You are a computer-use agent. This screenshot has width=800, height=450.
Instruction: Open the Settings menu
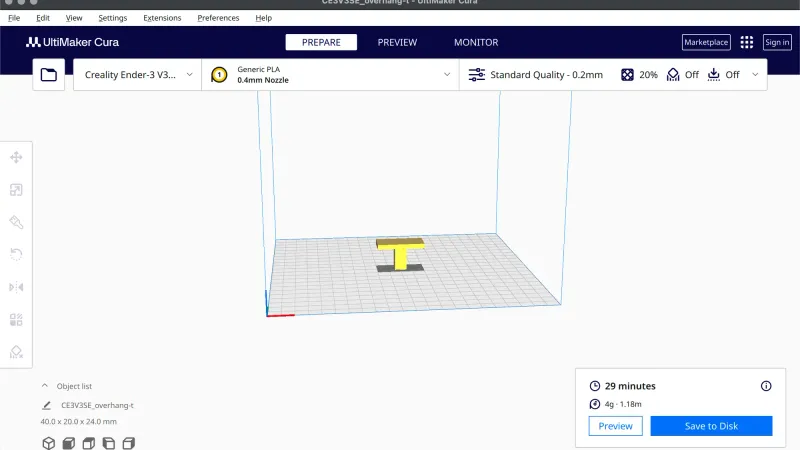113,18
